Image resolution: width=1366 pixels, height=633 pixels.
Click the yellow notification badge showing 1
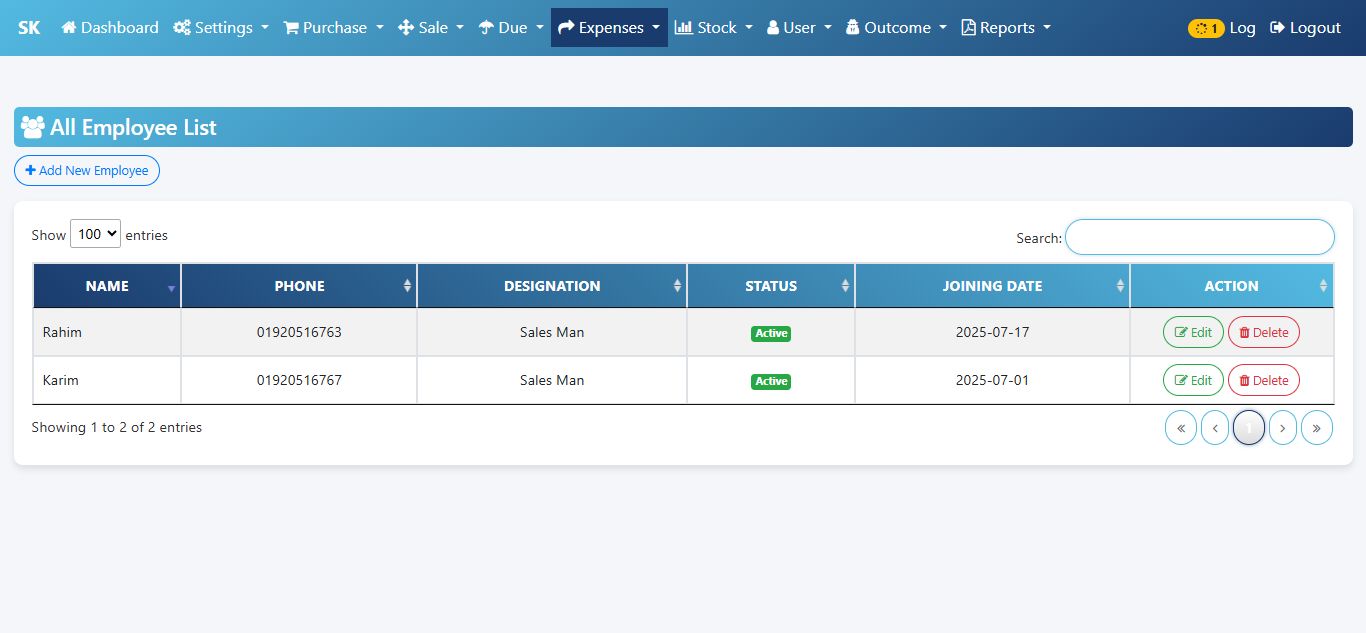tap(1206, 29)
